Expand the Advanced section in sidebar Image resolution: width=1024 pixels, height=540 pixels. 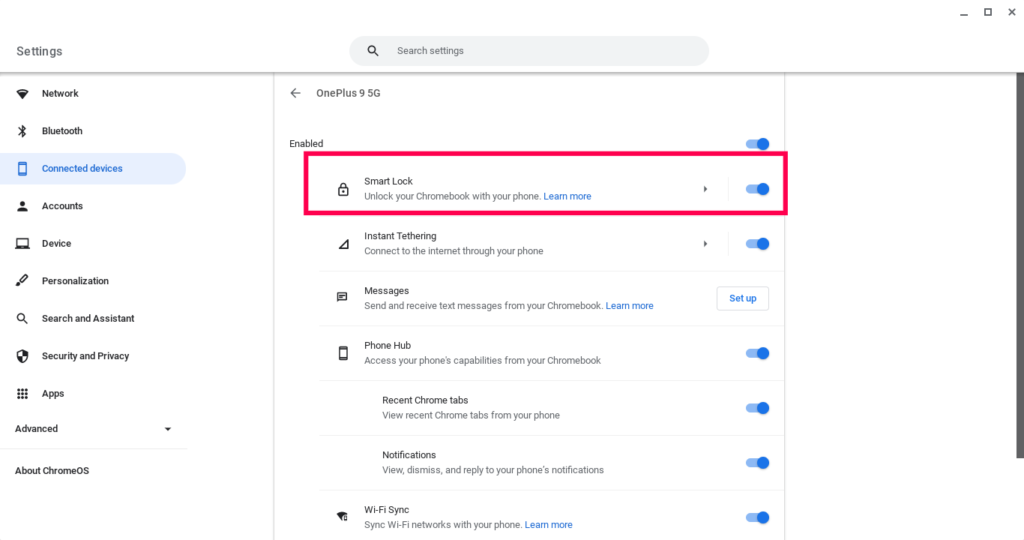[x=93, y=429]
